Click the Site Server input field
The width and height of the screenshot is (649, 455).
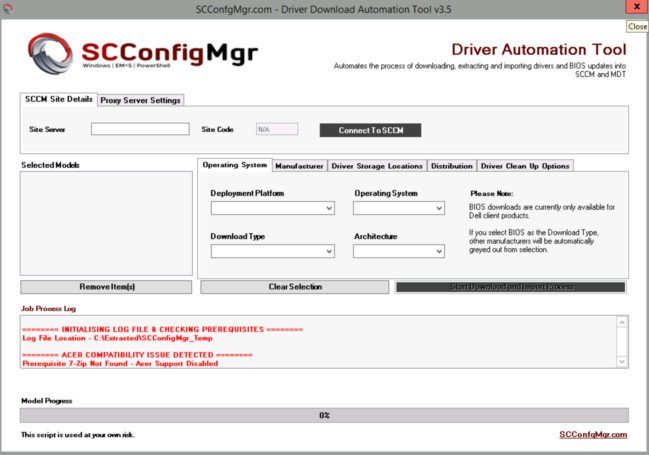tap(140, 129)
